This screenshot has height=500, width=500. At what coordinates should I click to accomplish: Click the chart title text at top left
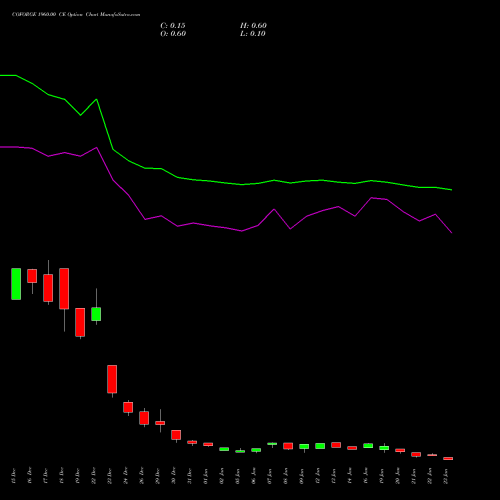tap(76, 15)
